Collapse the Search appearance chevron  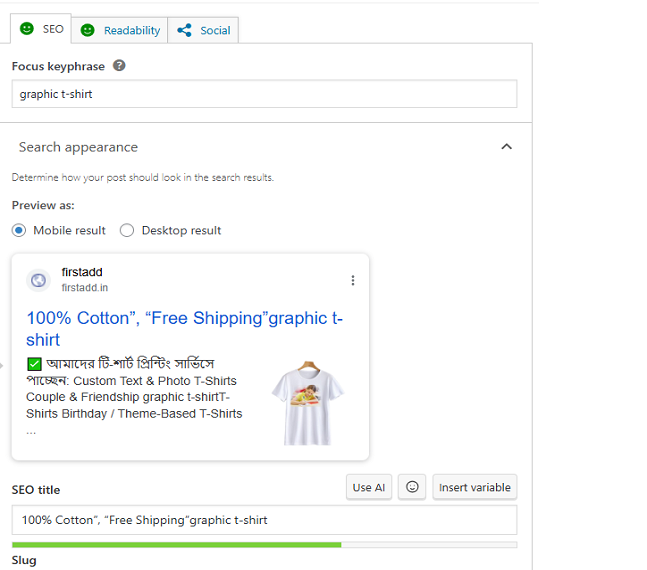(x=506, y=147)
